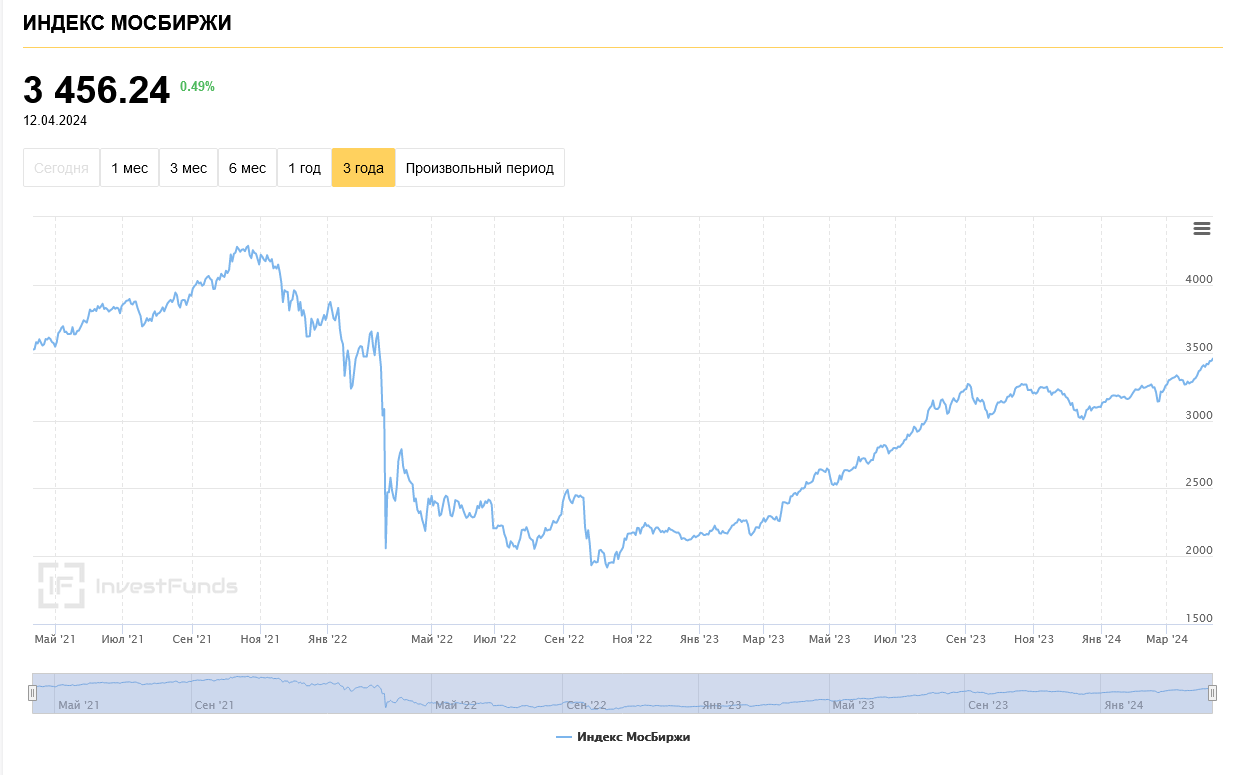Open the Произвольный период date selector
The width and height of the screenshot is (1242, 775).
[x=479, y=168]
